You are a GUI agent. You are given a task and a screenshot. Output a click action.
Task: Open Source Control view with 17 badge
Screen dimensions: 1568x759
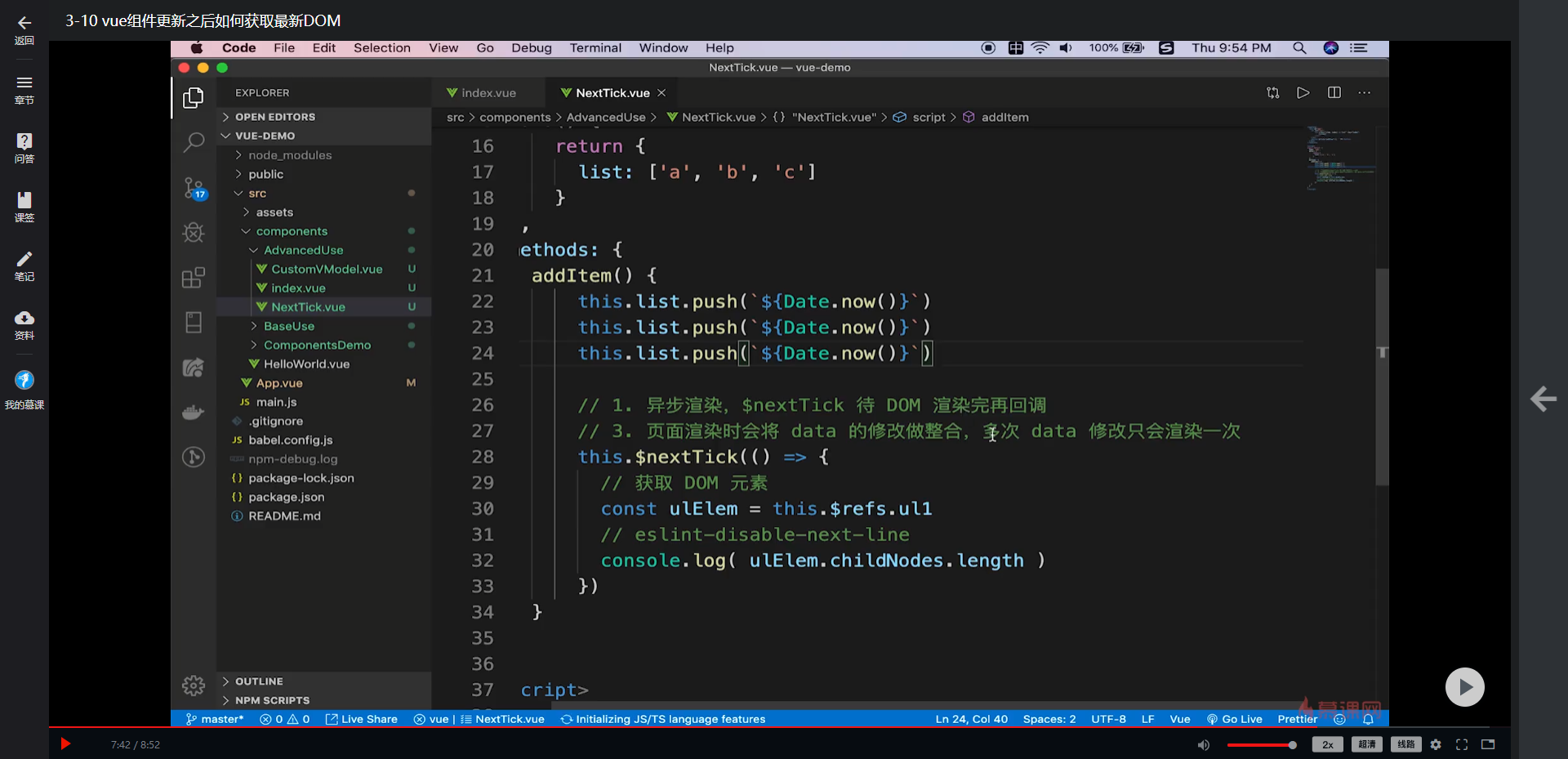(x=194, y=188)
